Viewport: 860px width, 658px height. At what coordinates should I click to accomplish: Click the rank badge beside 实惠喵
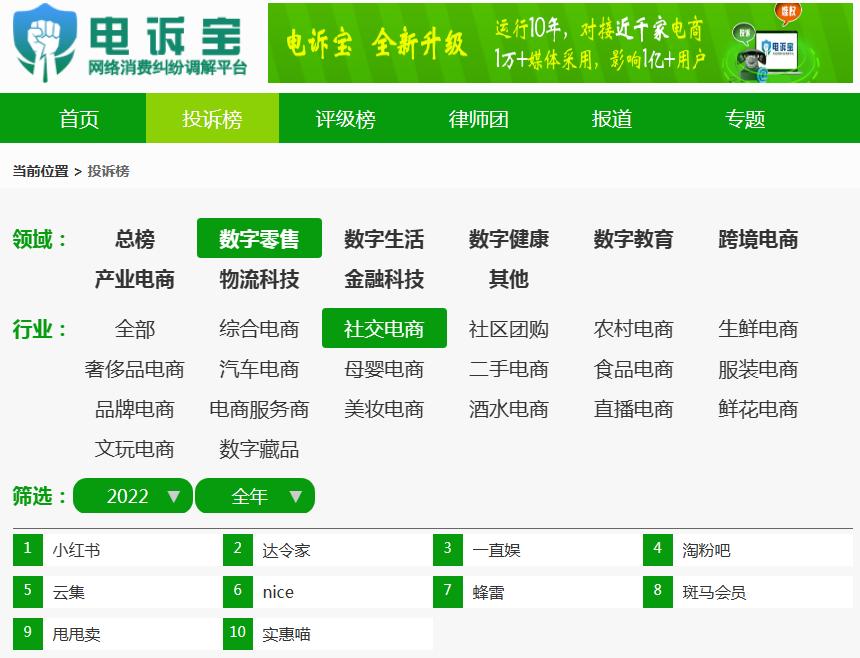coord(238,633)
